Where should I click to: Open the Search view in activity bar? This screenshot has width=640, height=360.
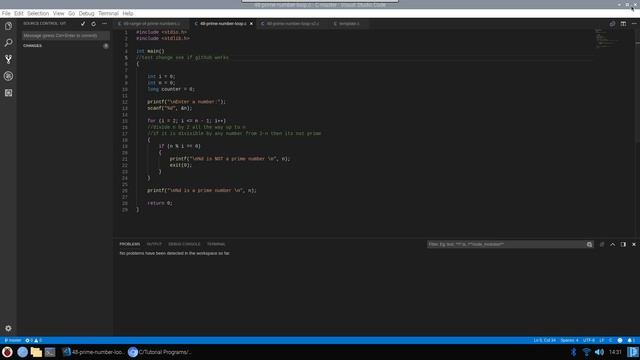pos(8,42)
